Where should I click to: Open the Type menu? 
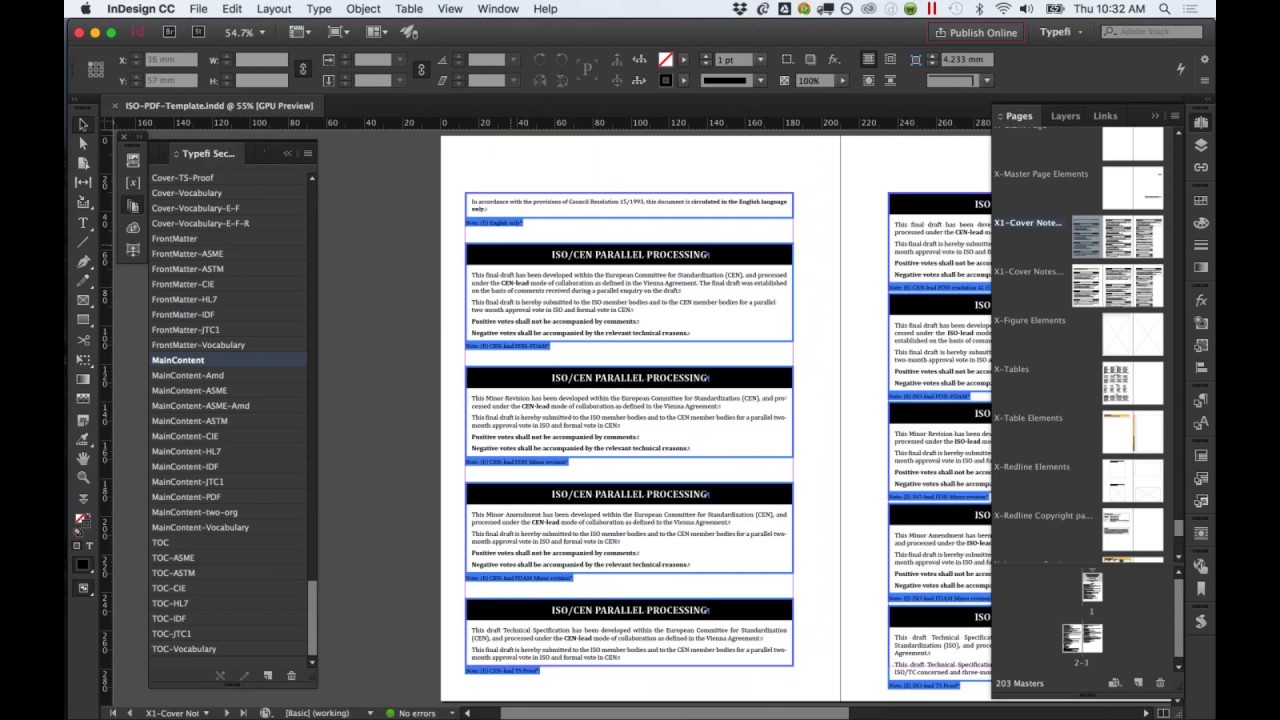tap(319, 9)
